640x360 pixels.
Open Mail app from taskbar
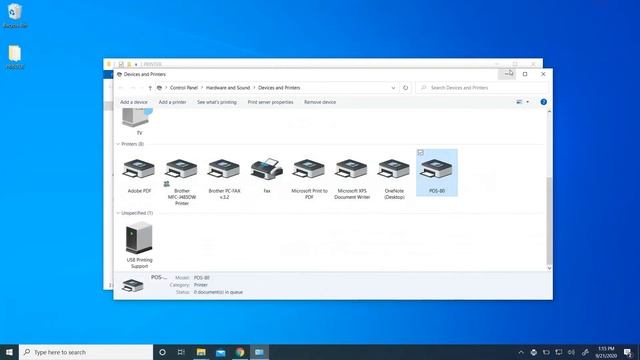[x=220, y=352]
